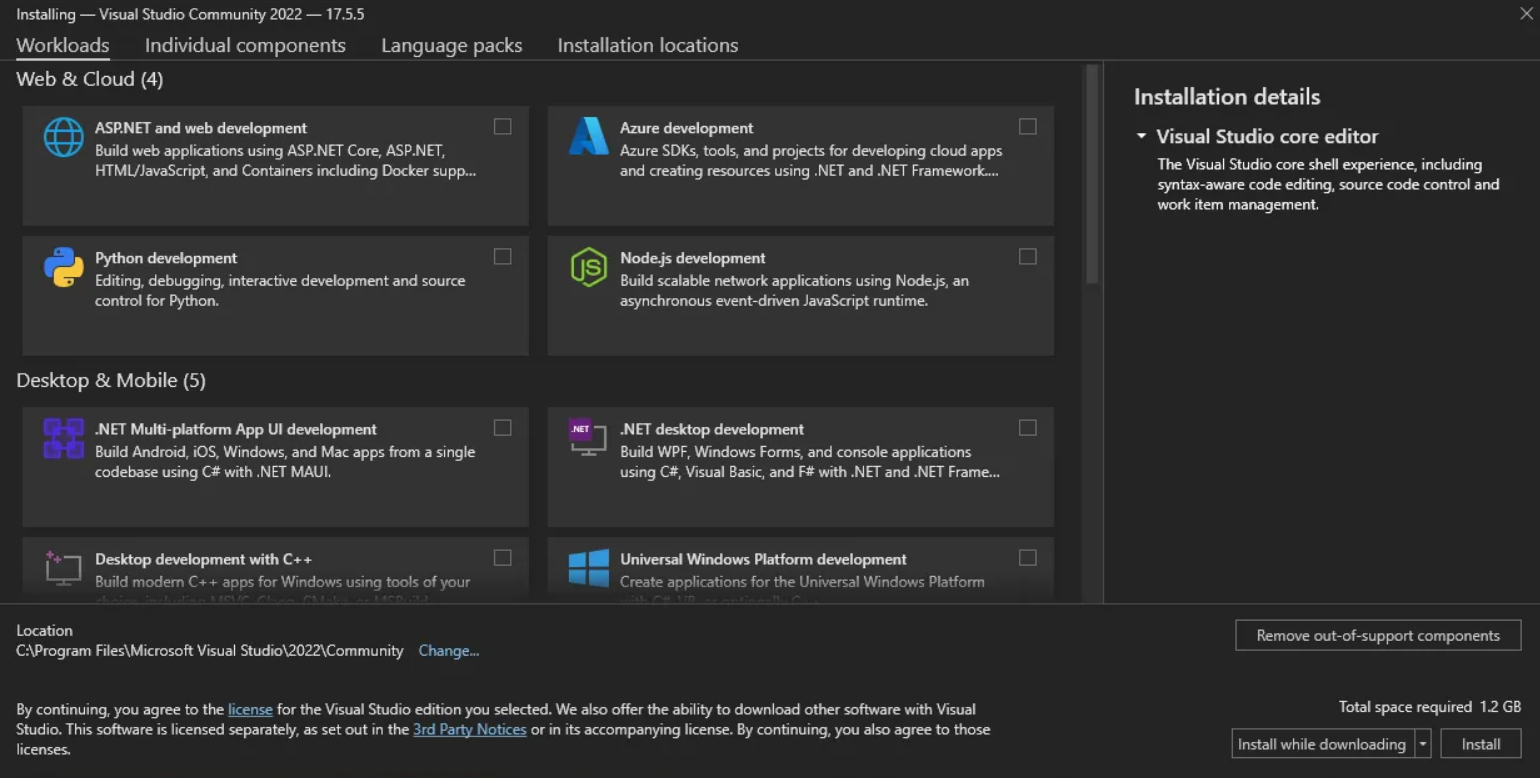Screen dimensions: 1540x778
Task: Collapse the Visual Studio core editor section
Action: (x=1141, y=137)
